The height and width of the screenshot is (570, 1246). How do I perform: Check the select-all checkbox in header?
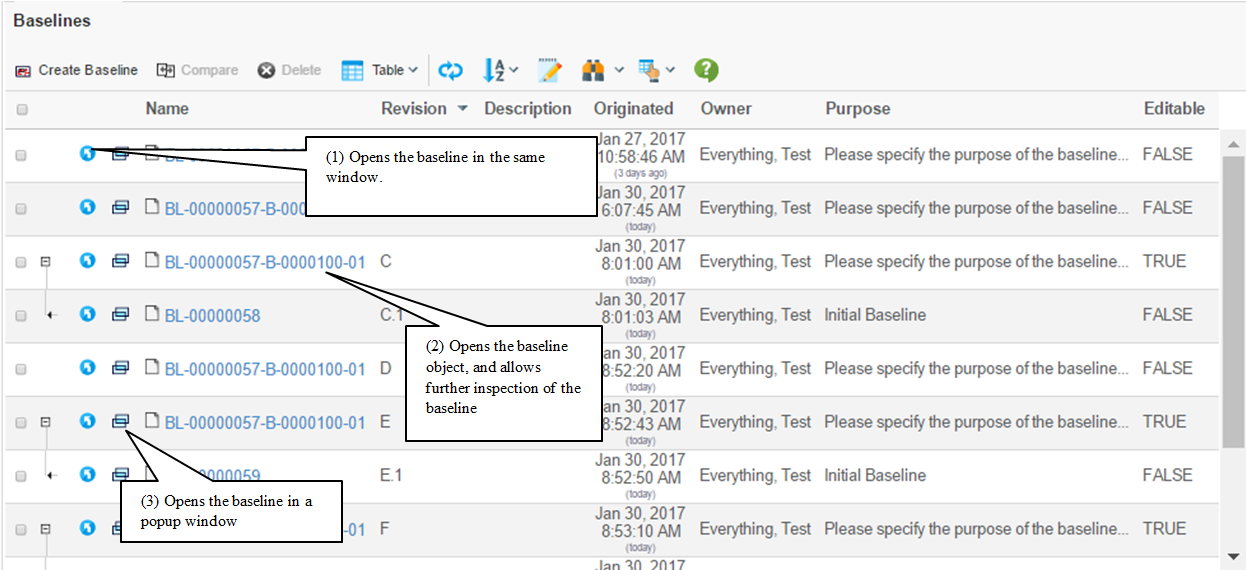(x=22, y=110)
